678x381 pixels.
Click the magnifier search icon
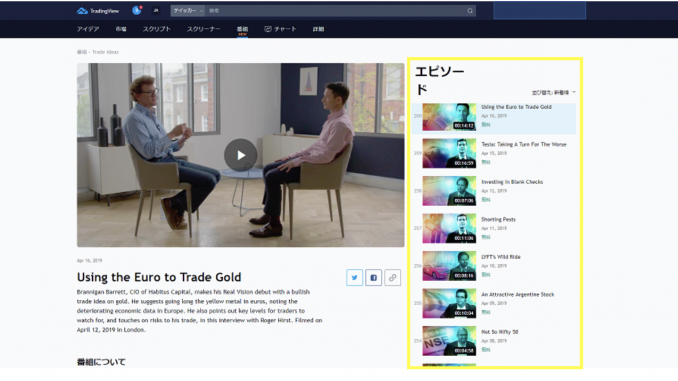tap(470, 11)
